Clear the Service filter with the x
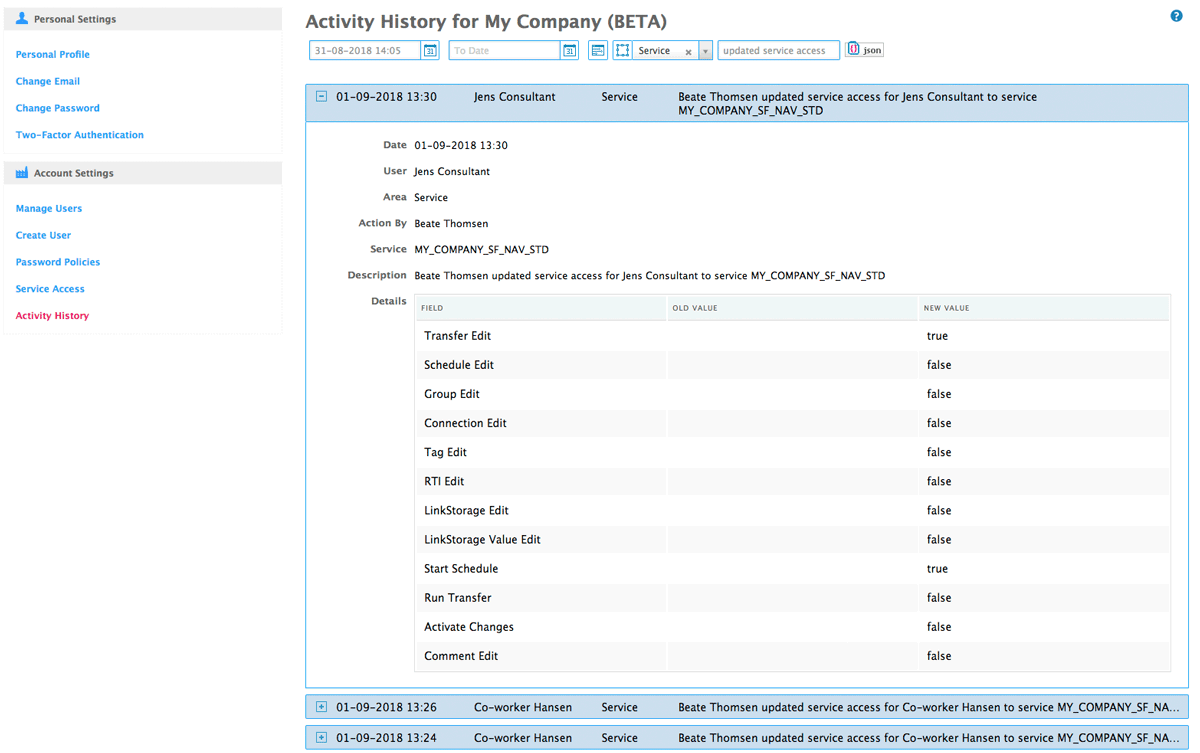The image size is (1200, 753). 688,52
